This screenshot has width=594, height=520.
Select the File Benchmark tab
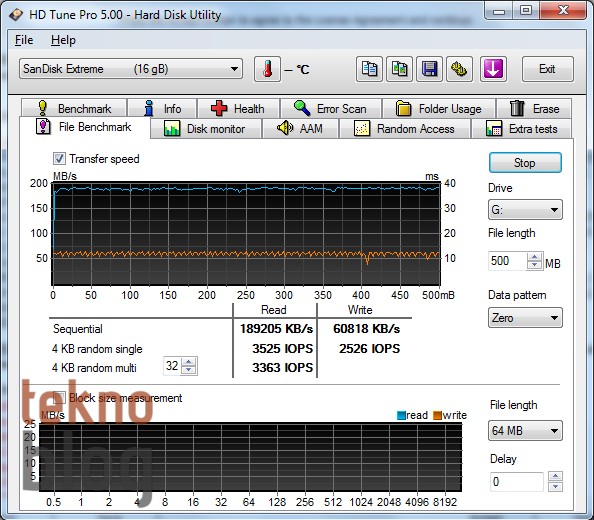click(x=84, y=127)
